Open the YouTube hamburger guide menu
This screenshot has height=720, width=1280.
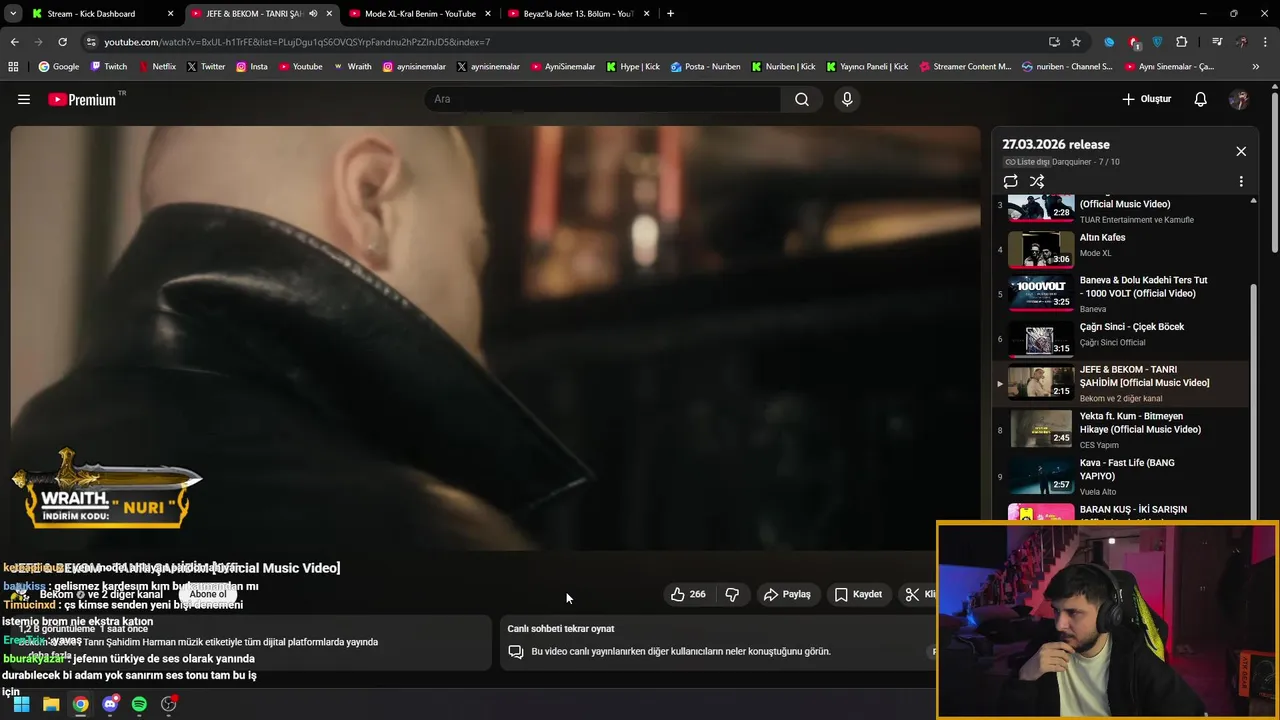click(24, 99)
